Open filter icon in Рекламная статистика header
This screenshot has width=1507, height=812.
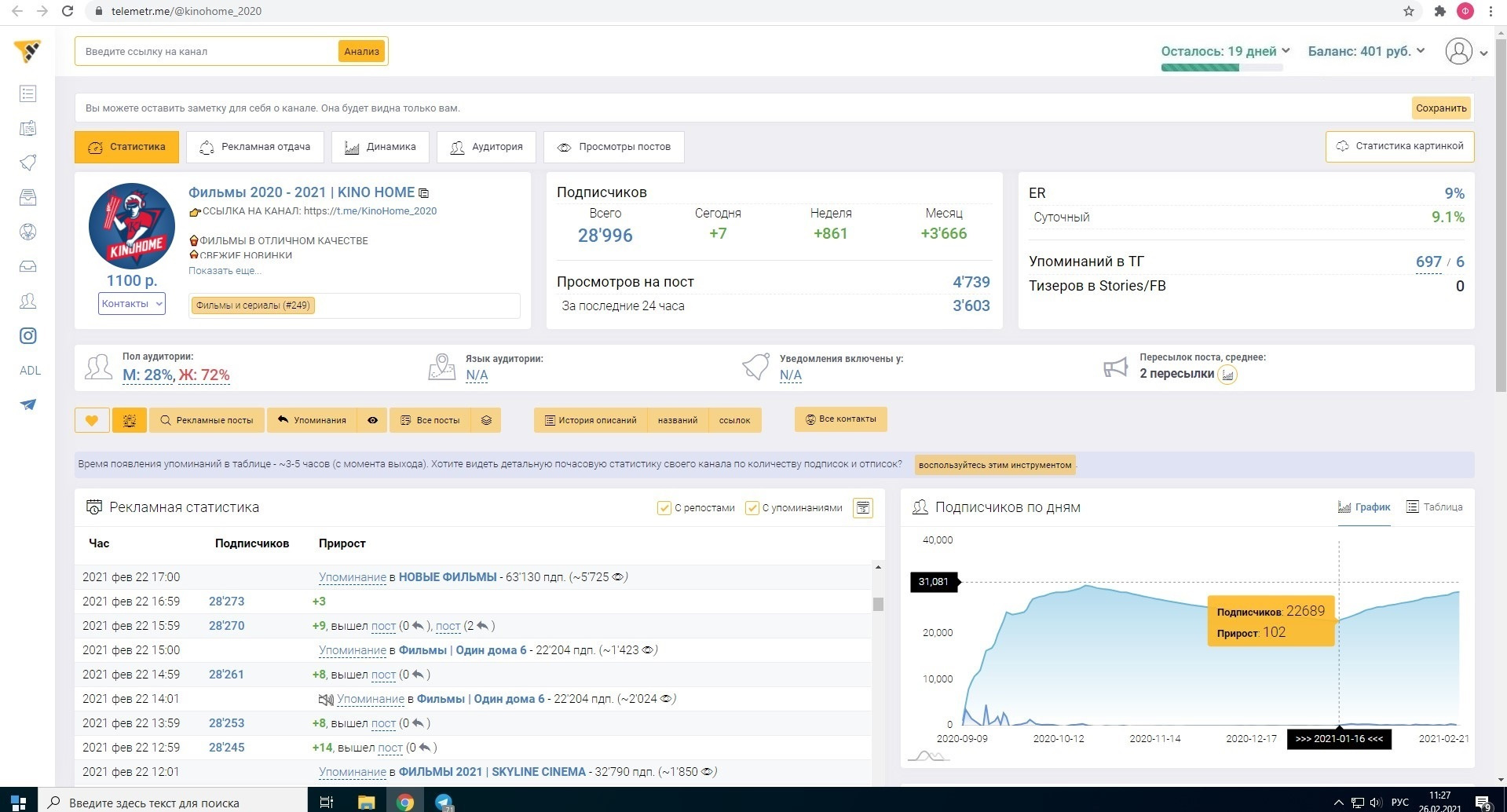[863, 508]
